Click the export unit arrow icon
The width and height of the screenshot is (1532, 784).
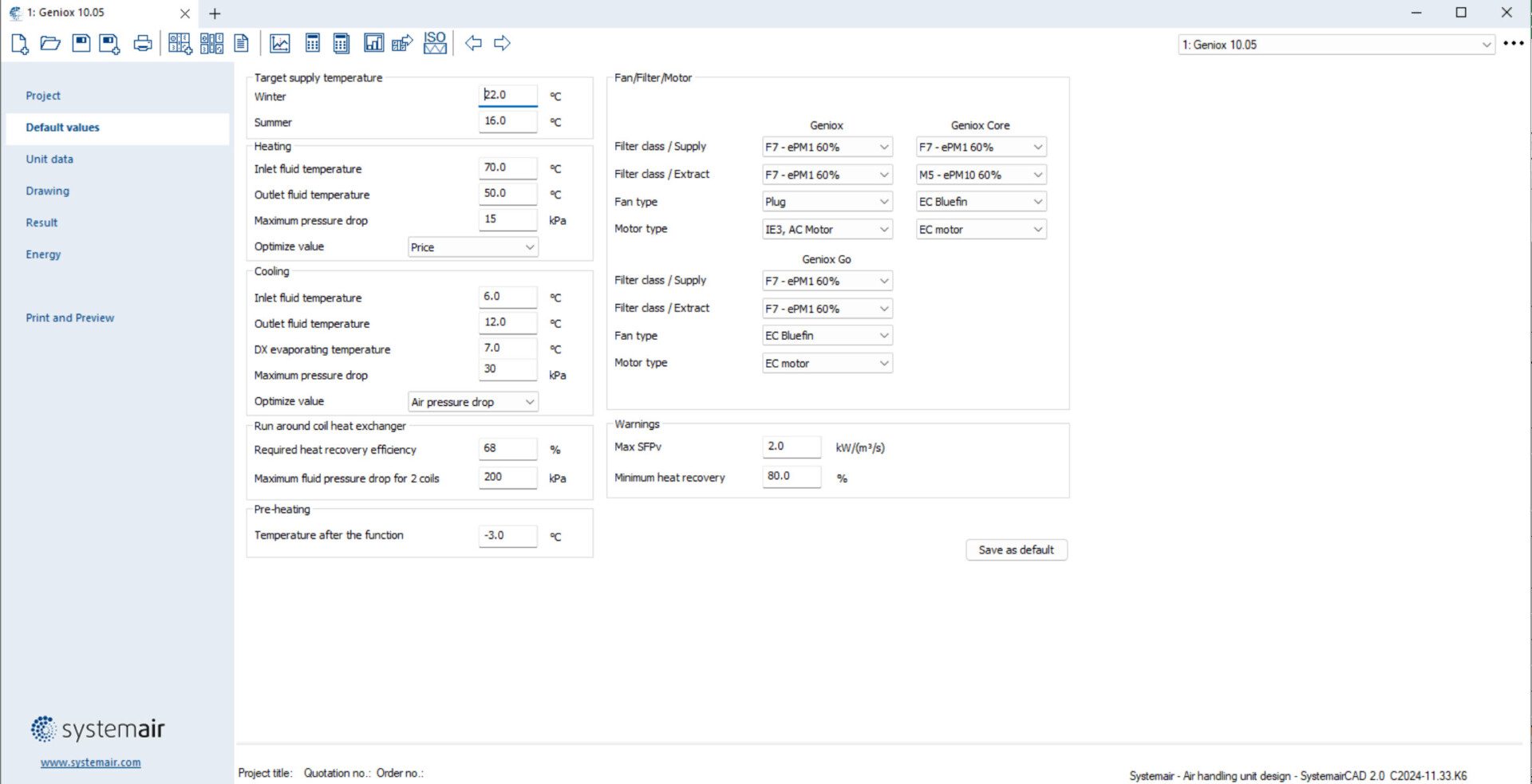coord(402,43)
